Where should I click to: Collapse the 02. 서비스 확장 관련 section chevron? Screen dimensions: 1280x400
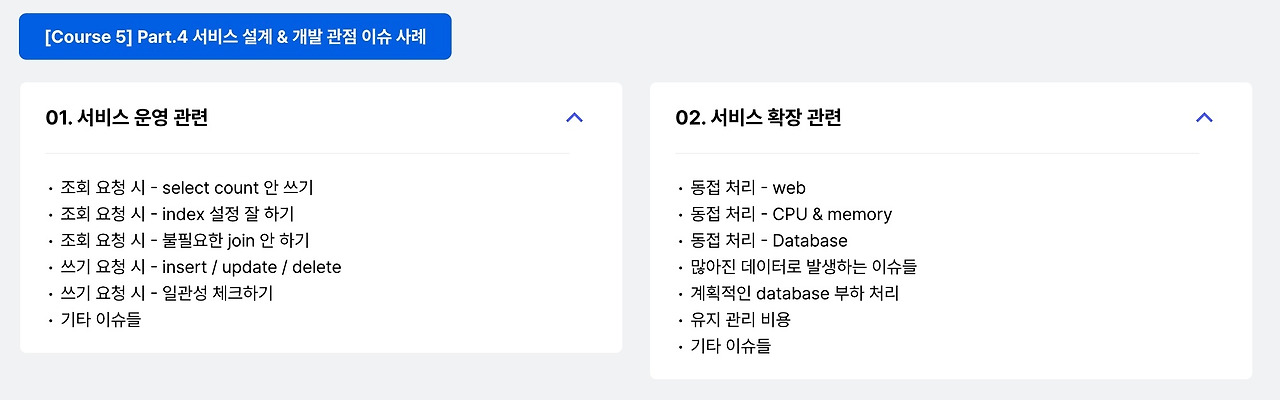(1204, 118)
